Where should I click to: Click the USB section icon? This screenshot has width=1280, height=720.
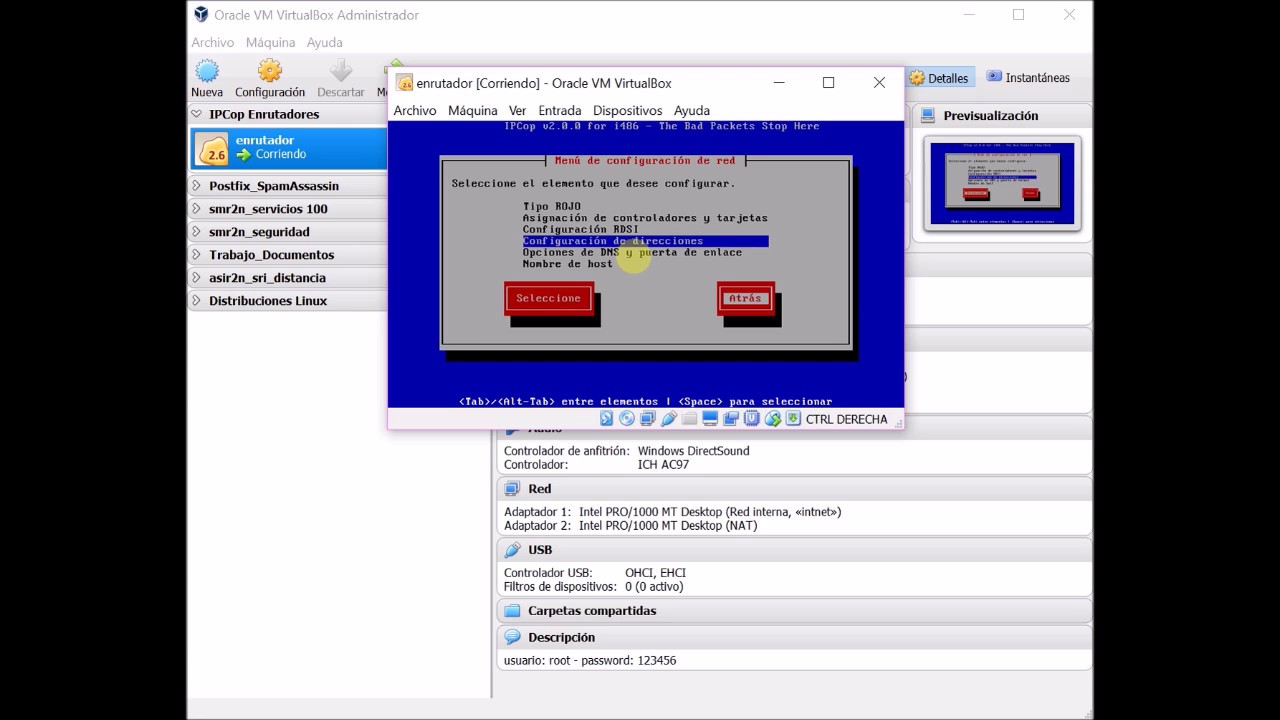[x=512, y=550]
